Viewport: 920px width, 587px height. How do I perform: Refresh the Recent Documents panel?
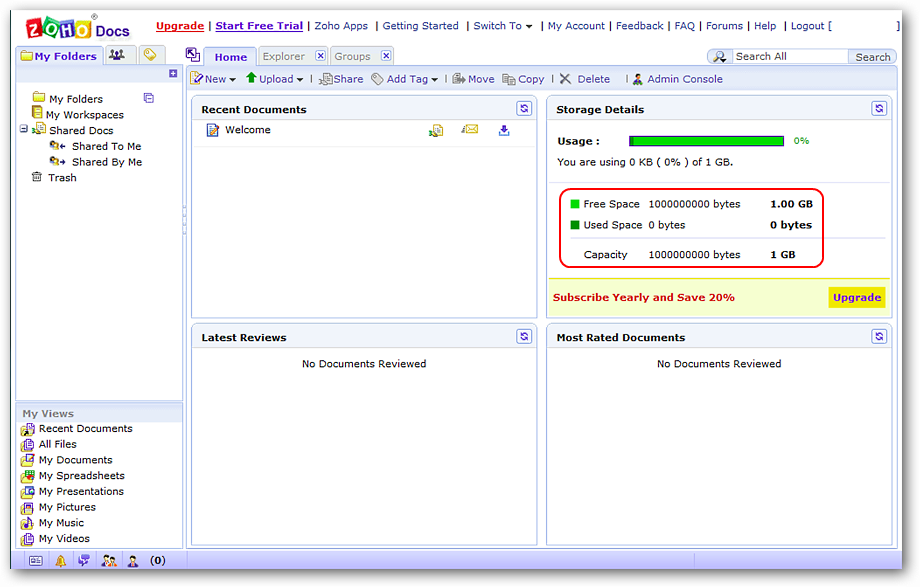(x=524, y=109)
